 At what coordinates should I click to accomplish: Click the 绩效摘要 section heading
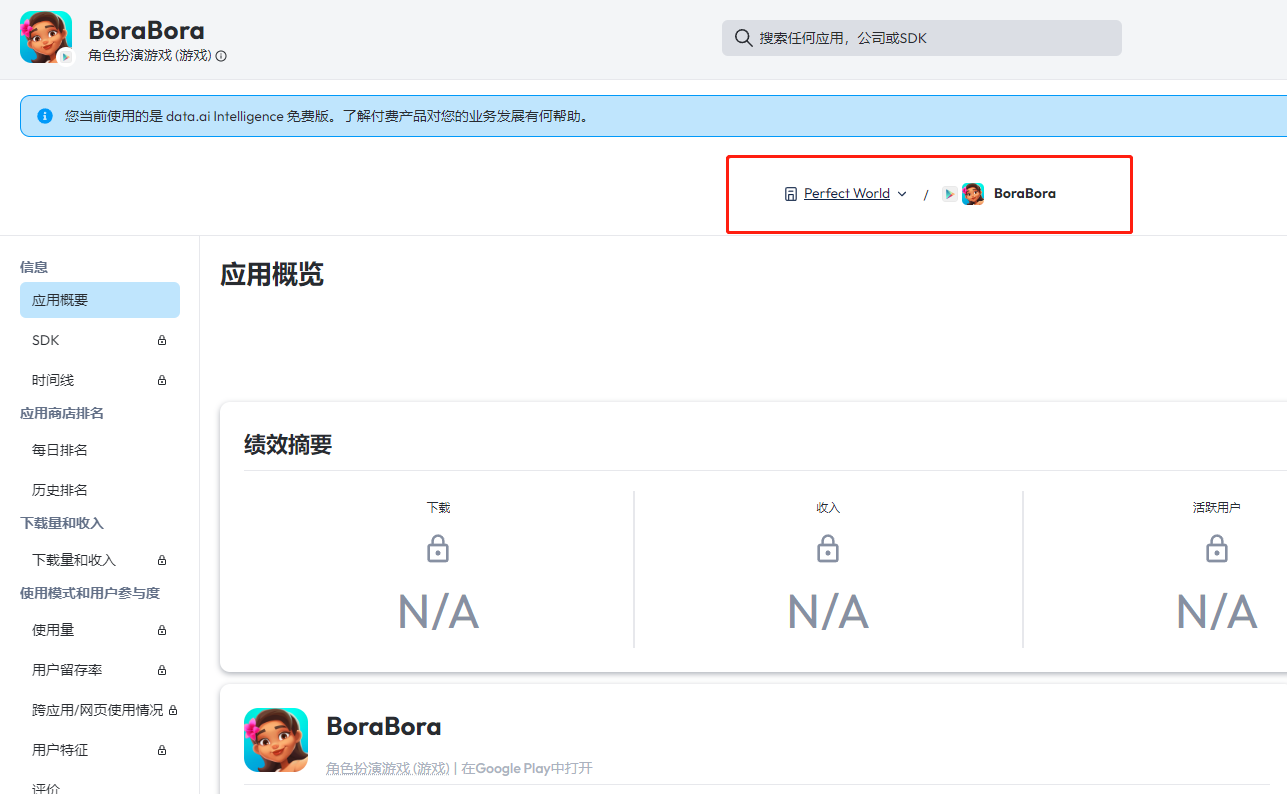(288, 445)
